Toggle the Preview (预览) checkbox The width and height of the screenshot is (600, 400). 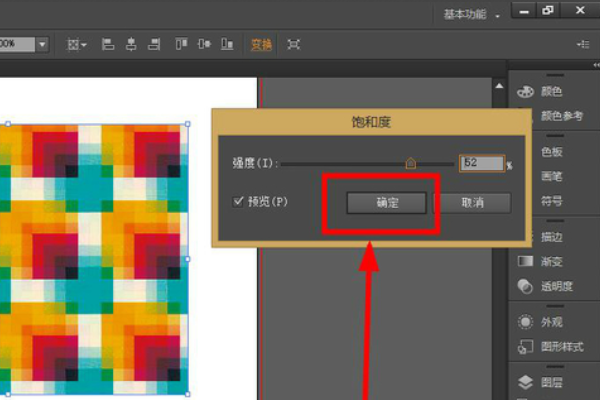[238, 202]
